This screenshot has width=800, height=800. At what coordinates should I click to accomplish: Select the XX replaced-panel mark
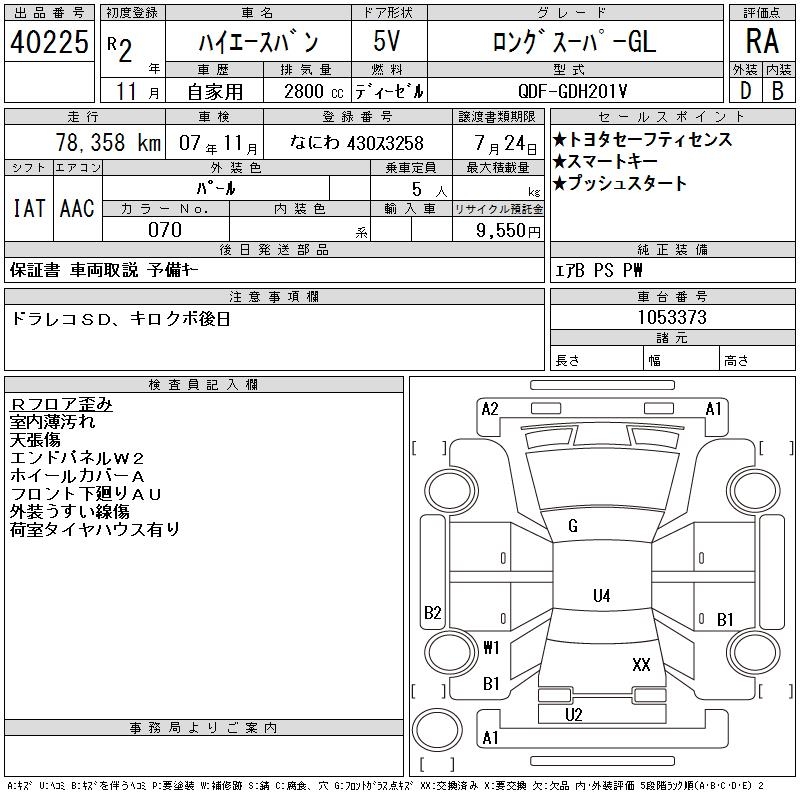click(641, 664)
